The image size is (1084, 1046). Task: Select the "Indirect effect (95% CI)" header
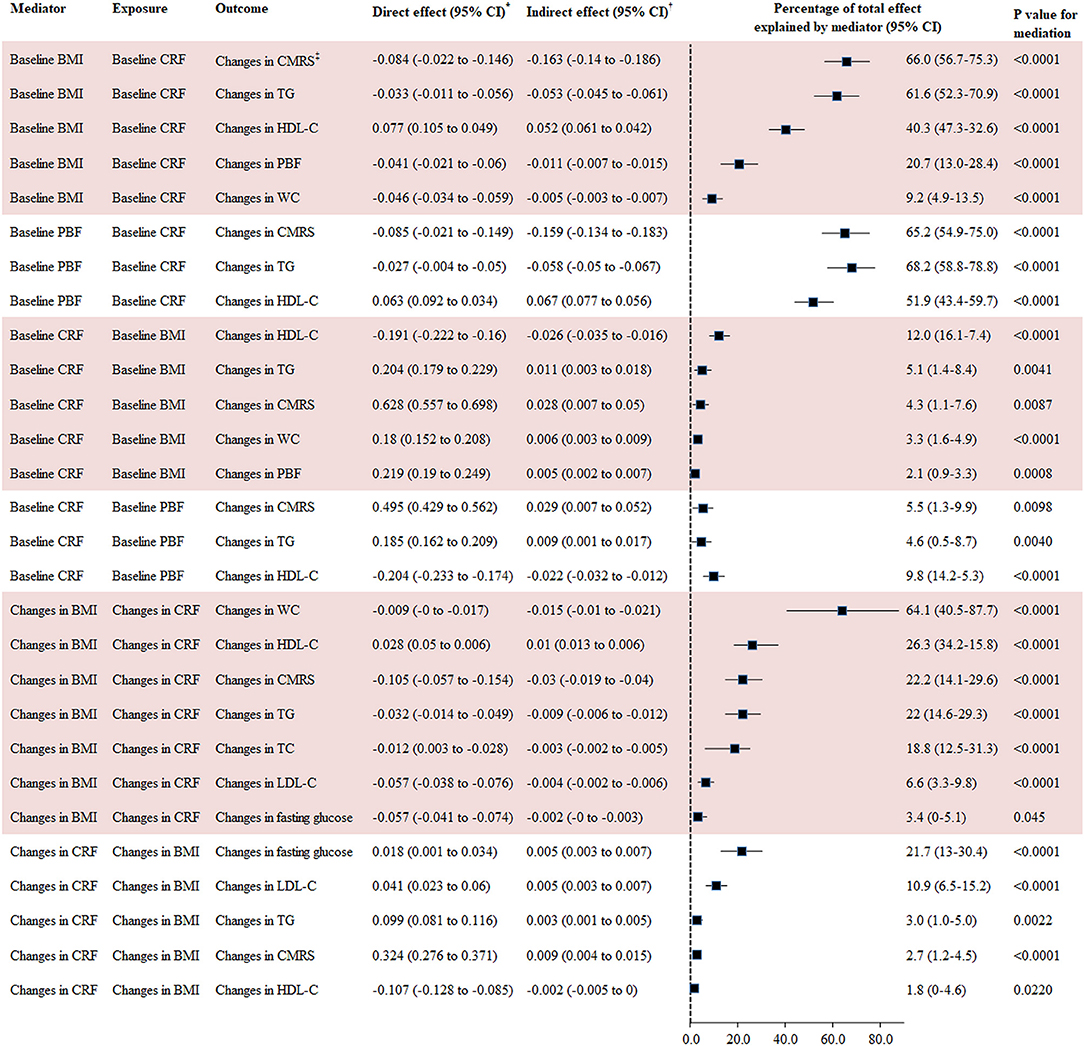click(x=599, y=11)
